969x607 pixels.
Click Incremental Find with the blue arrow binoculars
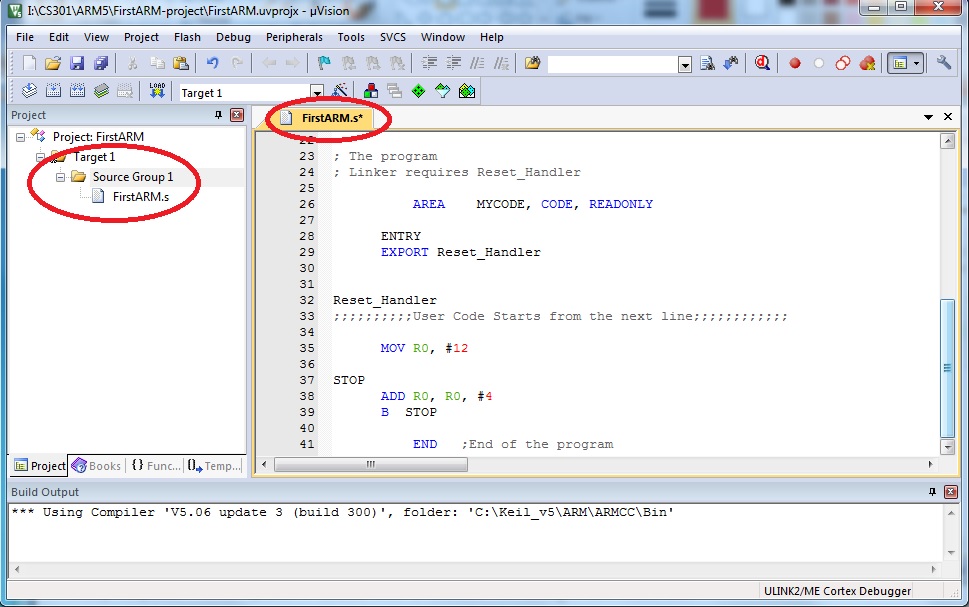tap(730, 63)
